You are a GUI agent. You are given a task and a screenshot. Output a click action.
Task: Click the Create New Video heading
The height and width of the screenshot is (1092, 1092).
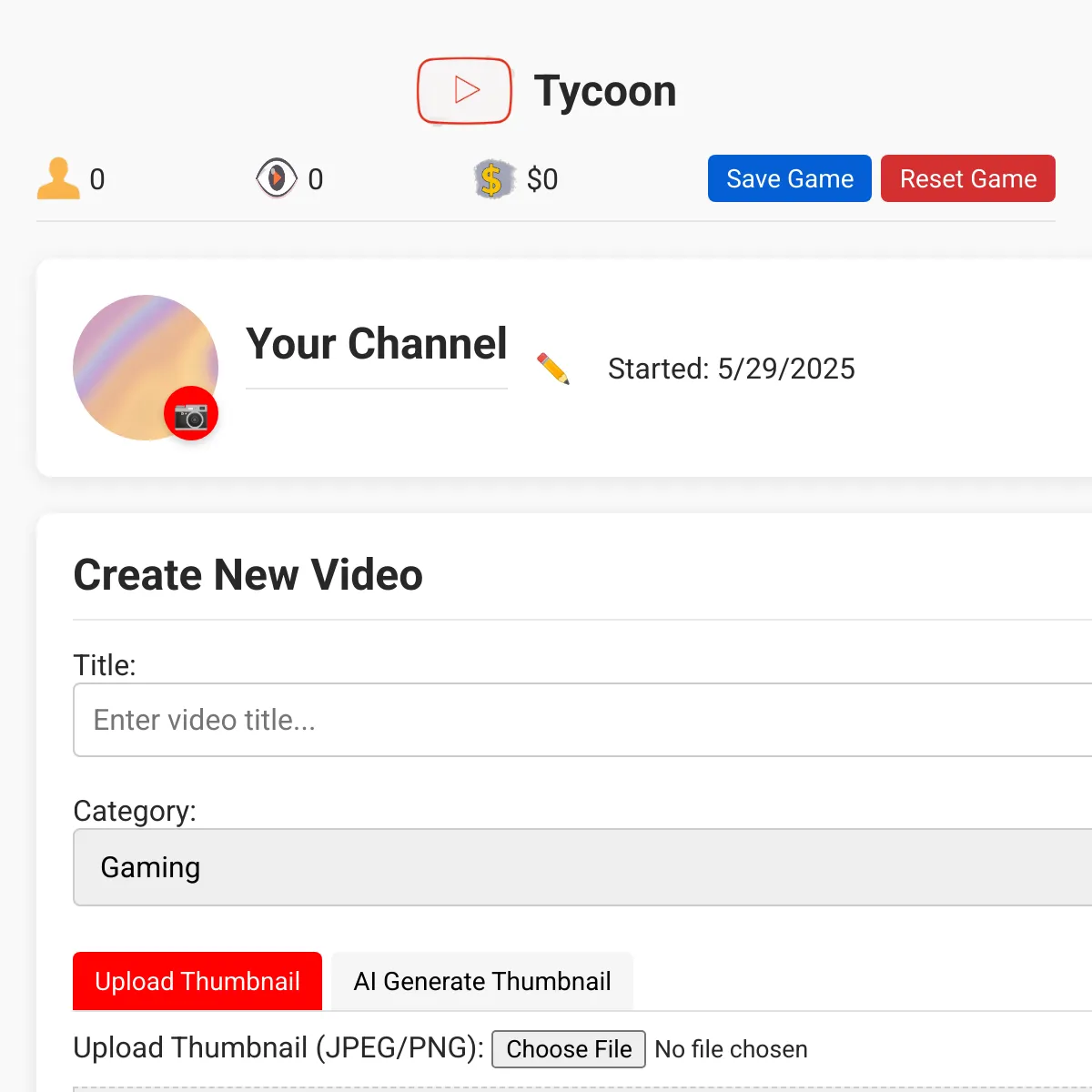[x=248, y=575]
